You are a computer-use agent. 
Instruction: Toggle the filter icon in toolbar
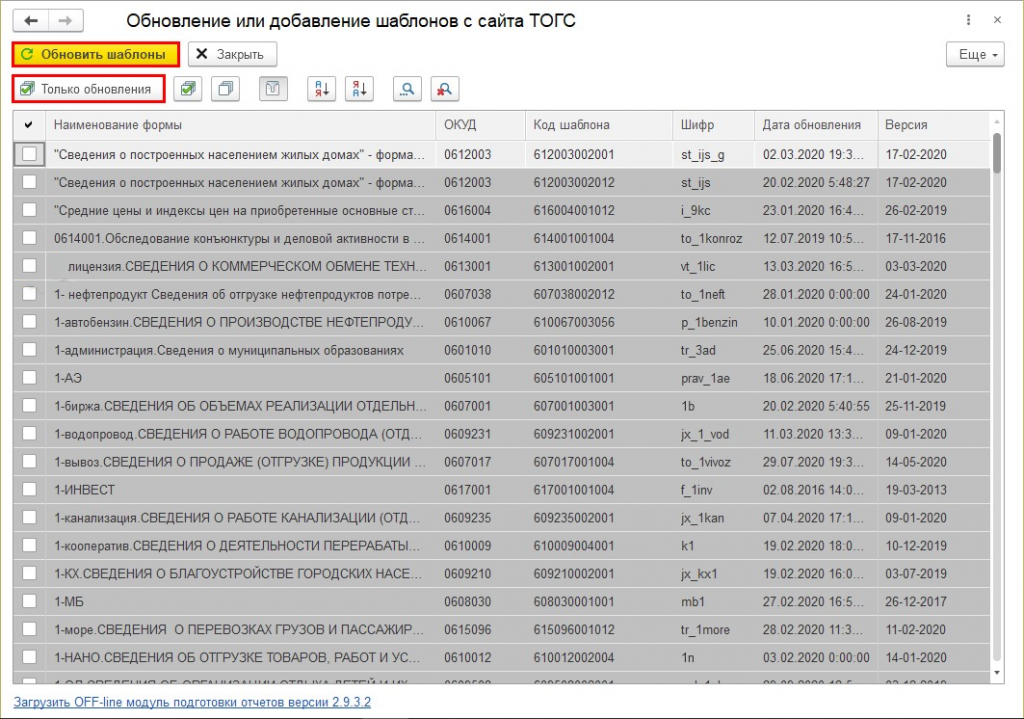[x=273, y=89]
